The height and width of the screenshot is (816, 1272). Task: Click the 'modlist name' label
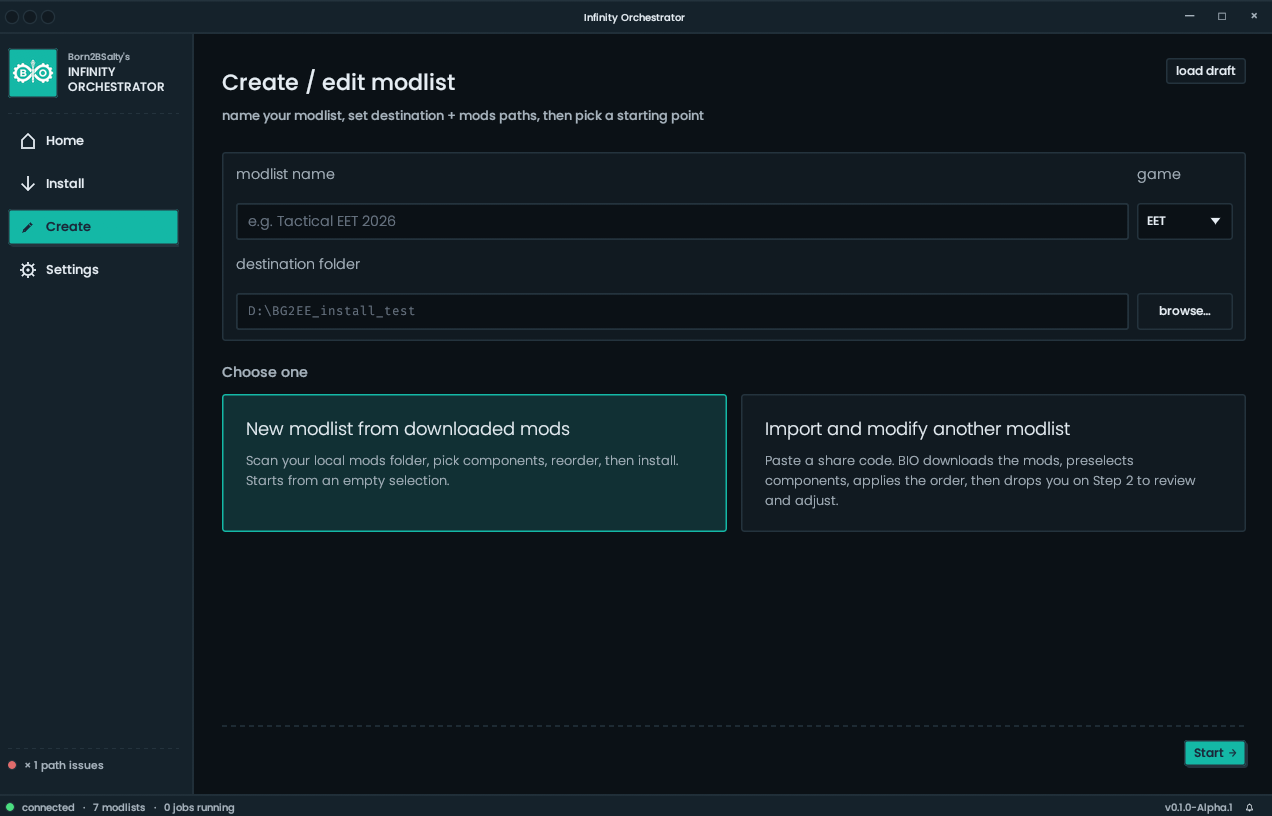pos(285,174)
